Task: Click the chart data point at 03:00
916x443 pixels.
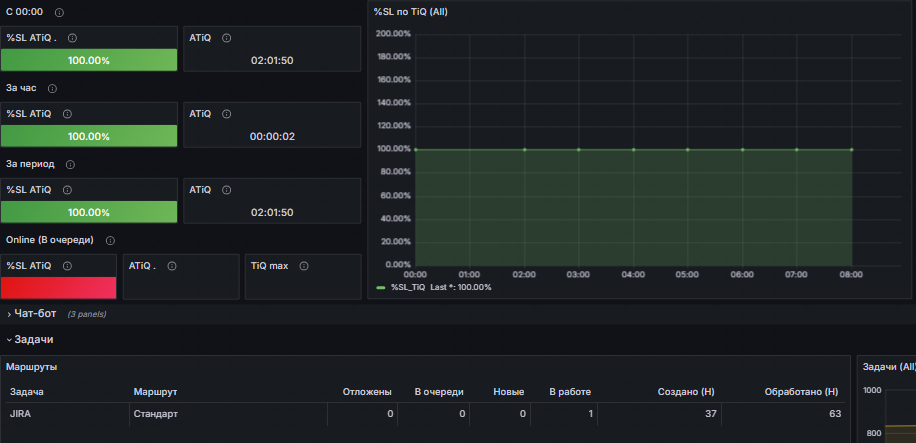Action: click(578, 150)
